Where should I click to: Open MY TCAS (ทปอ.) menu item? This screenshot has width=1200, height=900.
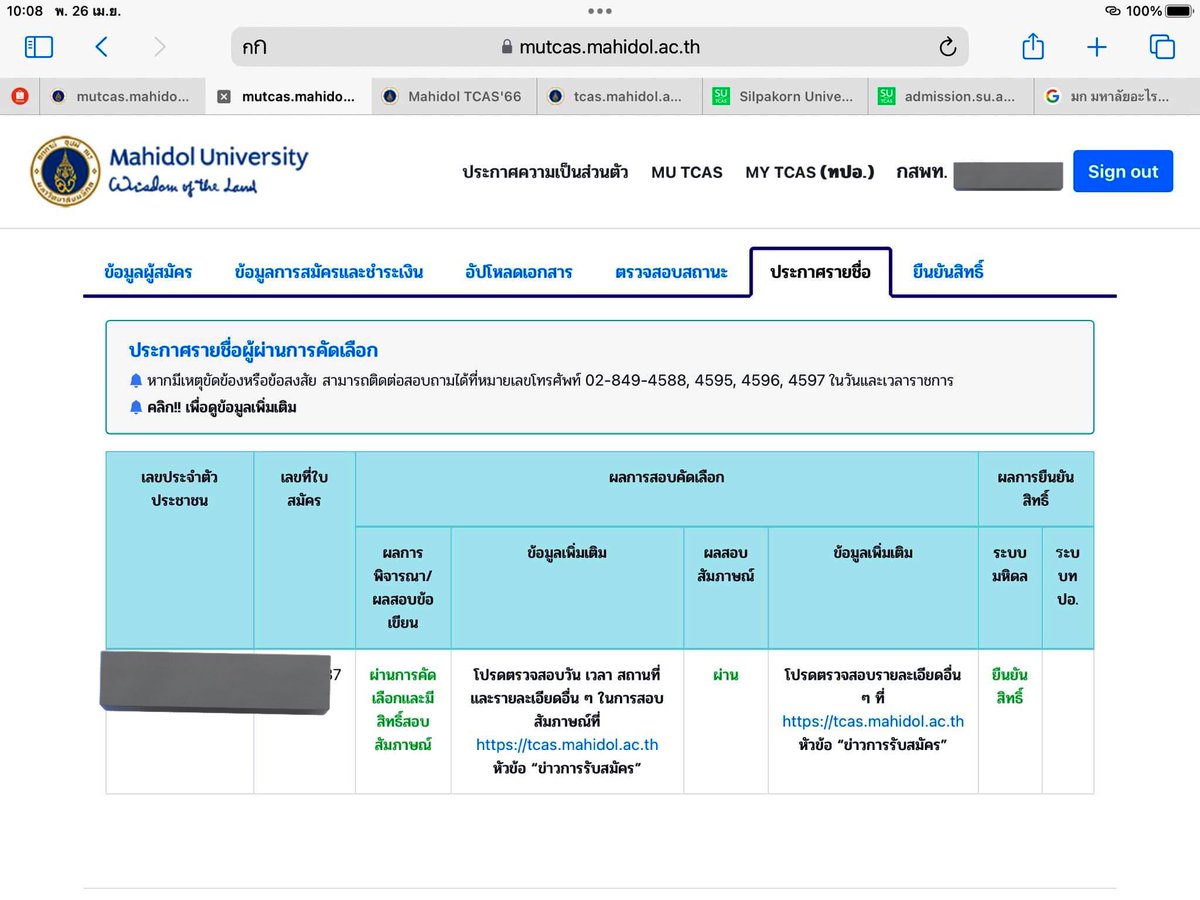pos(810,172)
